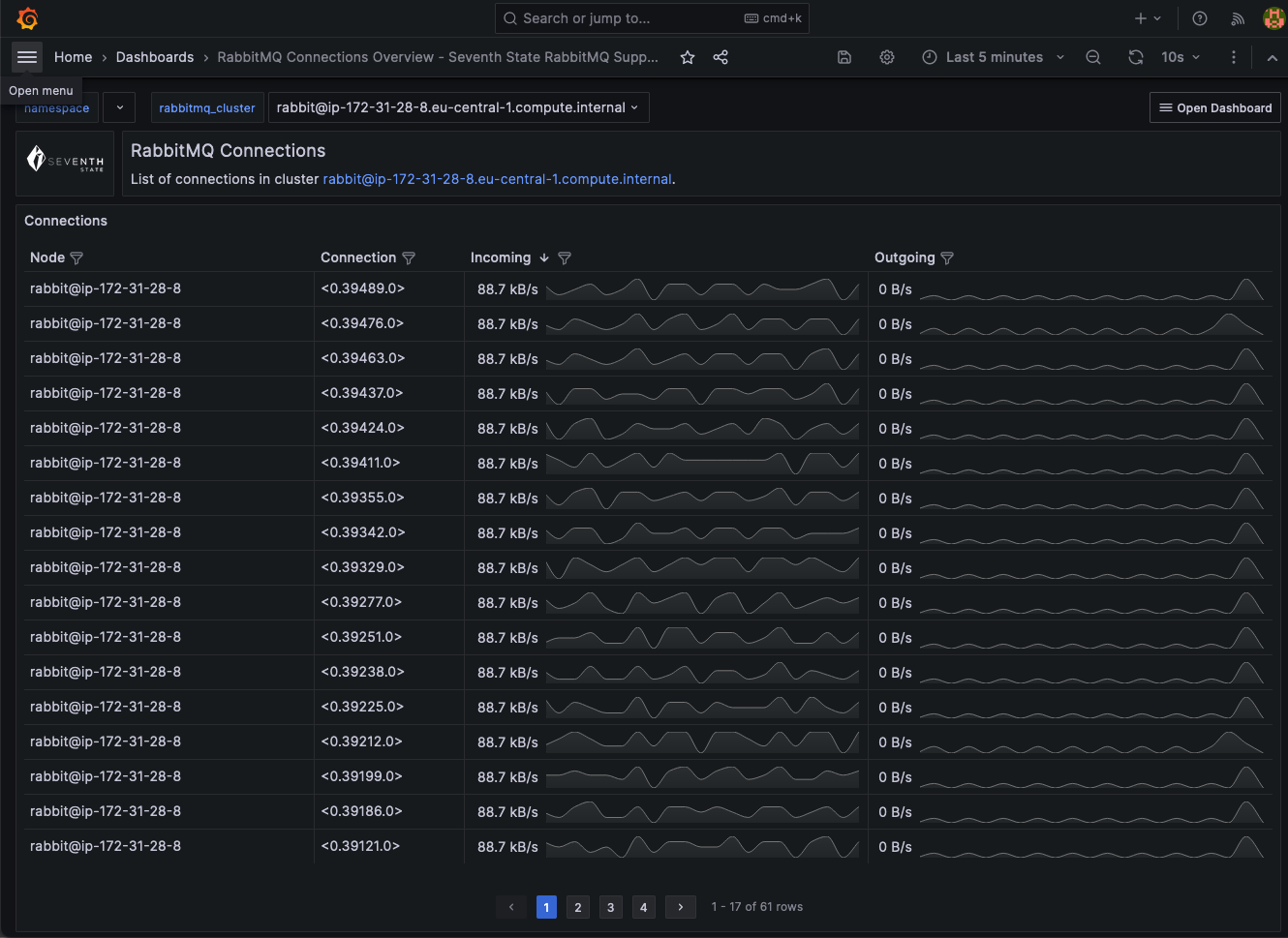Filter the Outgoing column
Image resolution: width=1288 pixels, height=938 pixels.
coord(947,258)
